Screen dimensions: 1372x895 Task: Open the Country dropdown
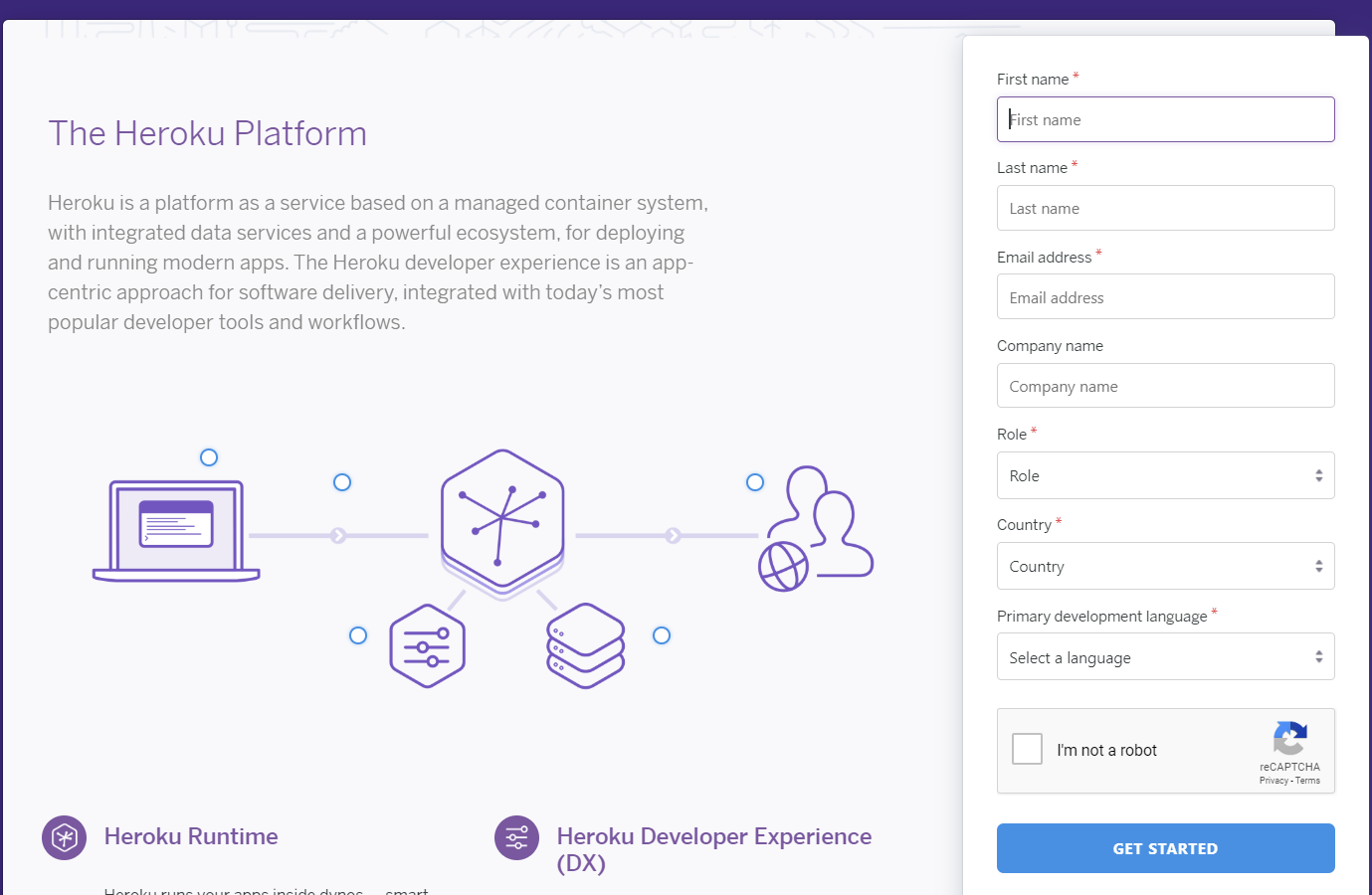coord(1166,566)
